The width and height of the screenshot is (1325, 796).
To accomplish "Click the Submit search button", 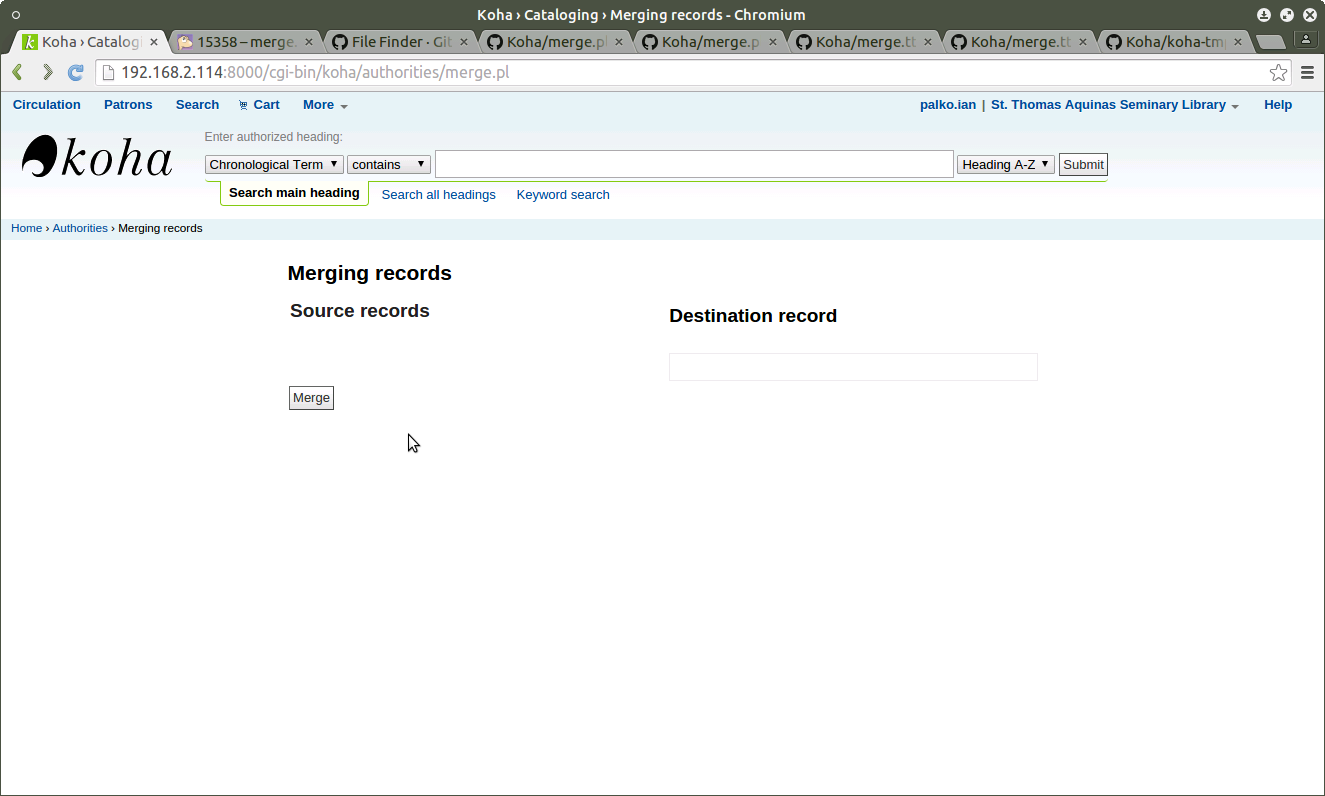I will pos(1083,165).
